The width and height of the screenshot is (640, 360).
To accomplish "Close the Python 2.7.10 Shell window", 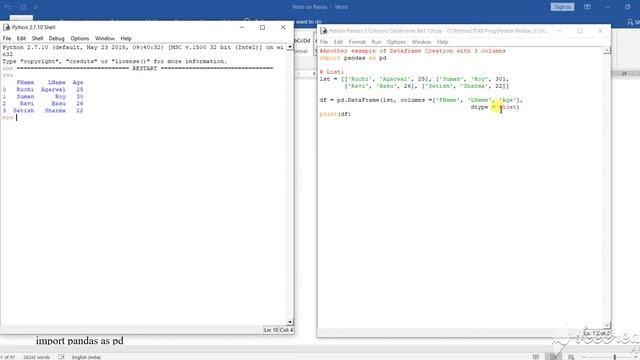I will [283, 27].
